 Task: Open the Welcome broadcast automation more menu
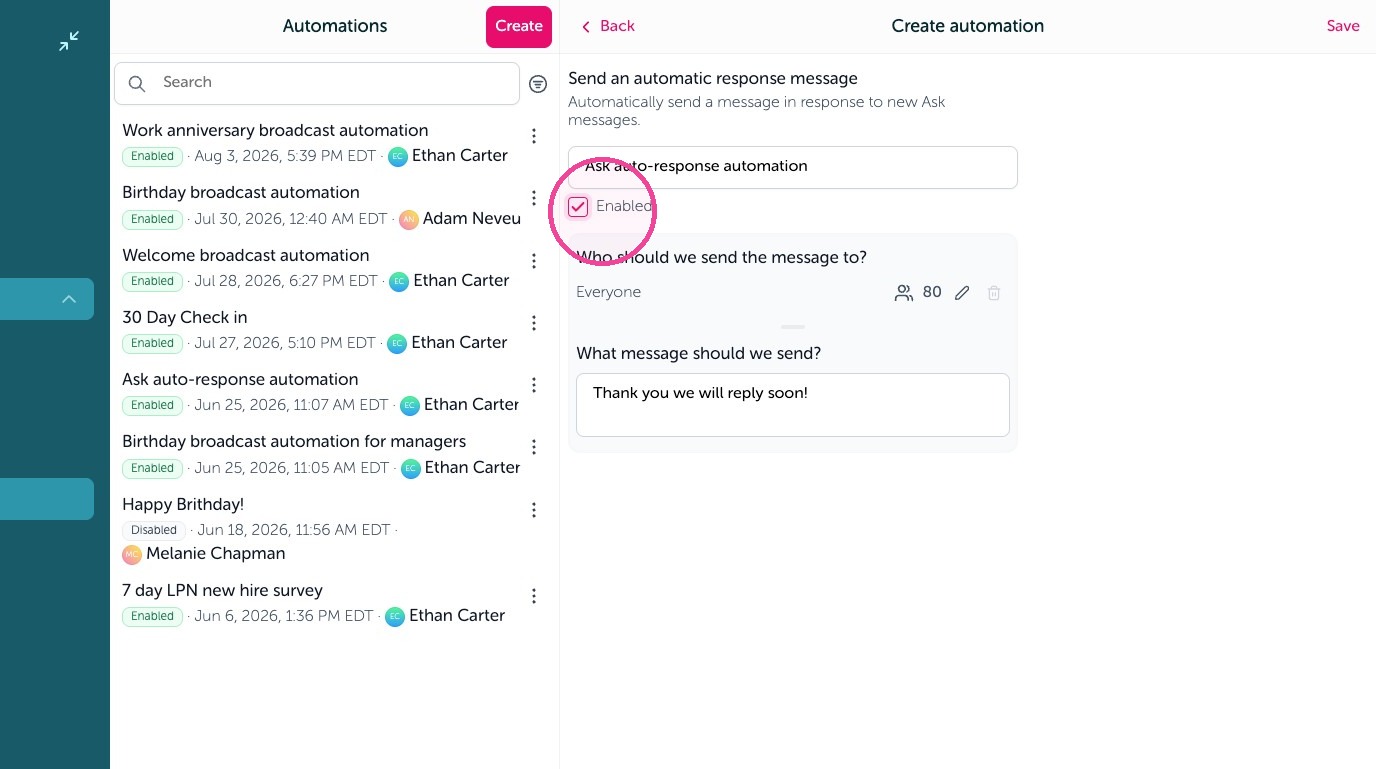point(534,261)
